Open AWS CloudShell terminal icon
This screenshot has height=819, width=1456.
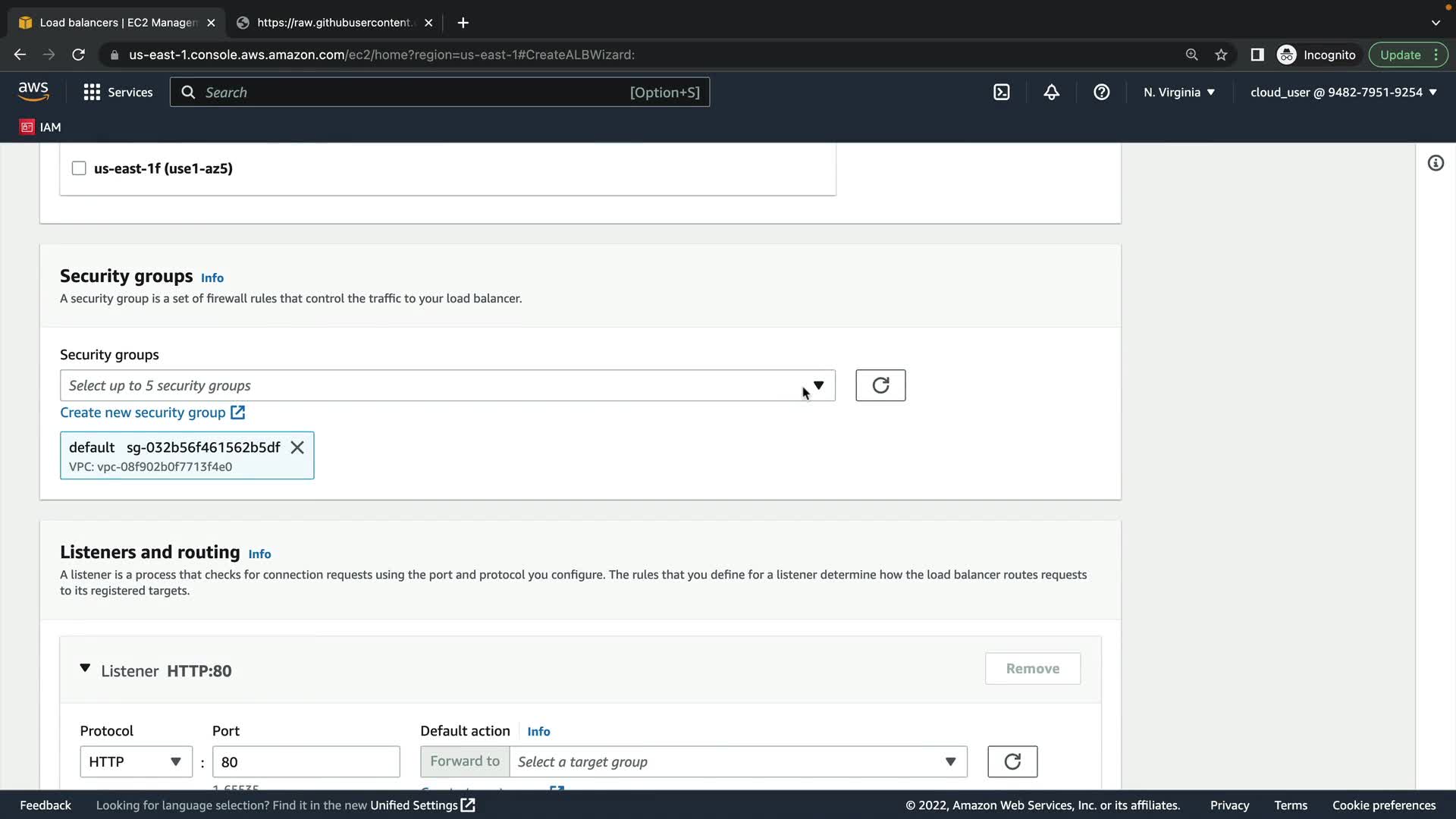pyautogui.click(x=1001, y=93)
